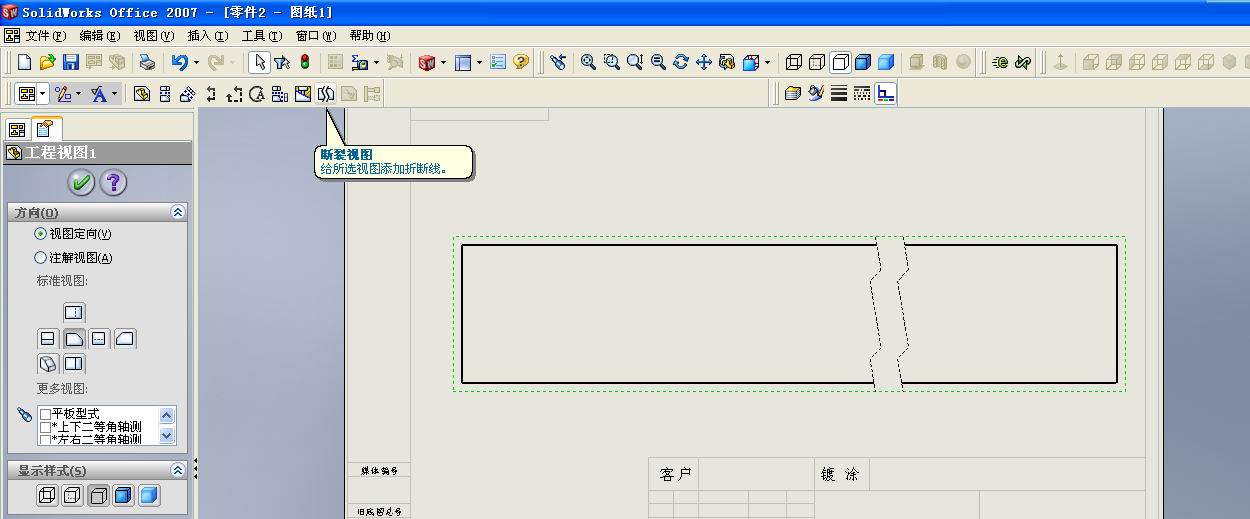Select the 视图定向 radio button
This screenshot has width=1250, height=519.
(40, 234)
